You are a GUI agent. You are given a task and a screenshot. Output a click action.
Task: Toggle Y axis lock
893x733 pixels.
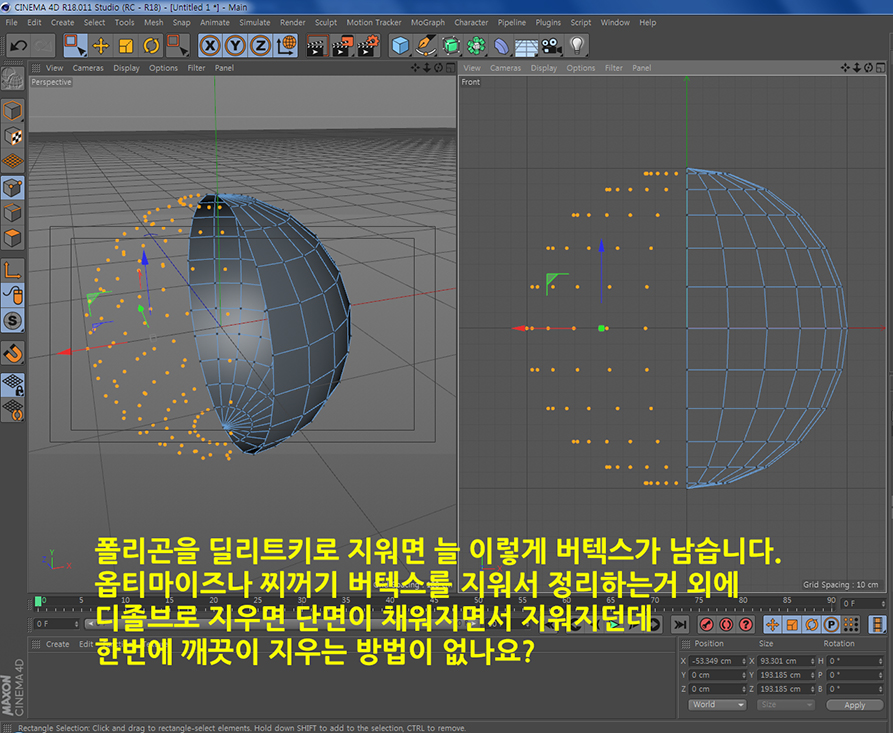[235, 46]
